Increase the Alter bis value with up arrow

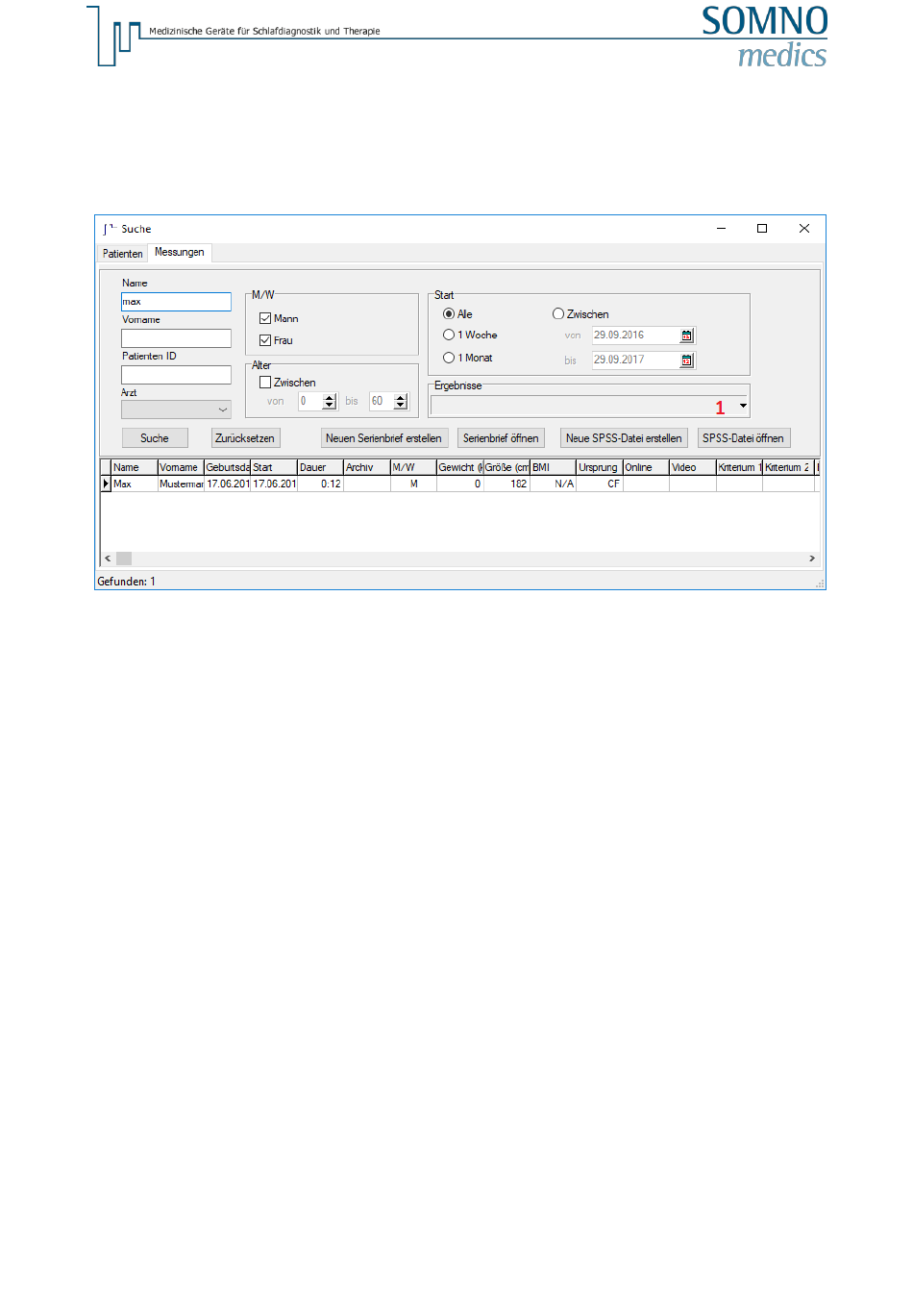tap(401, 398)
